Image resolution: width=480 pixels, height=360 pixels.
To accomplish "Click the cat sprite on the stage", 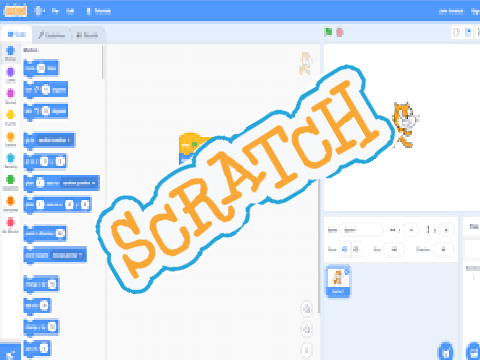I will [405, 125].
